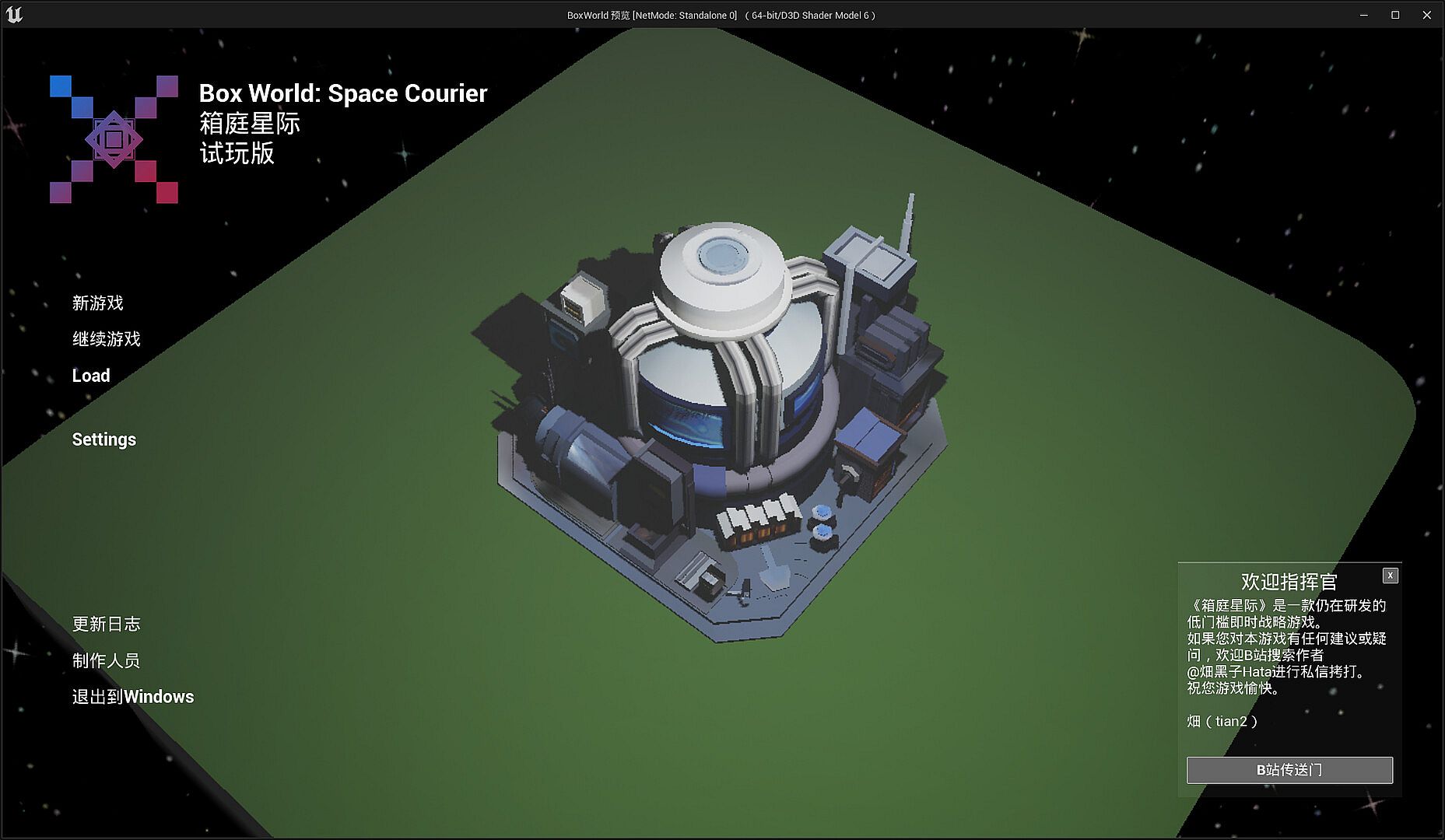This screenshot has height=840, width=1445.
Task: Open the Settings menu entry
Action: point(103,439)
